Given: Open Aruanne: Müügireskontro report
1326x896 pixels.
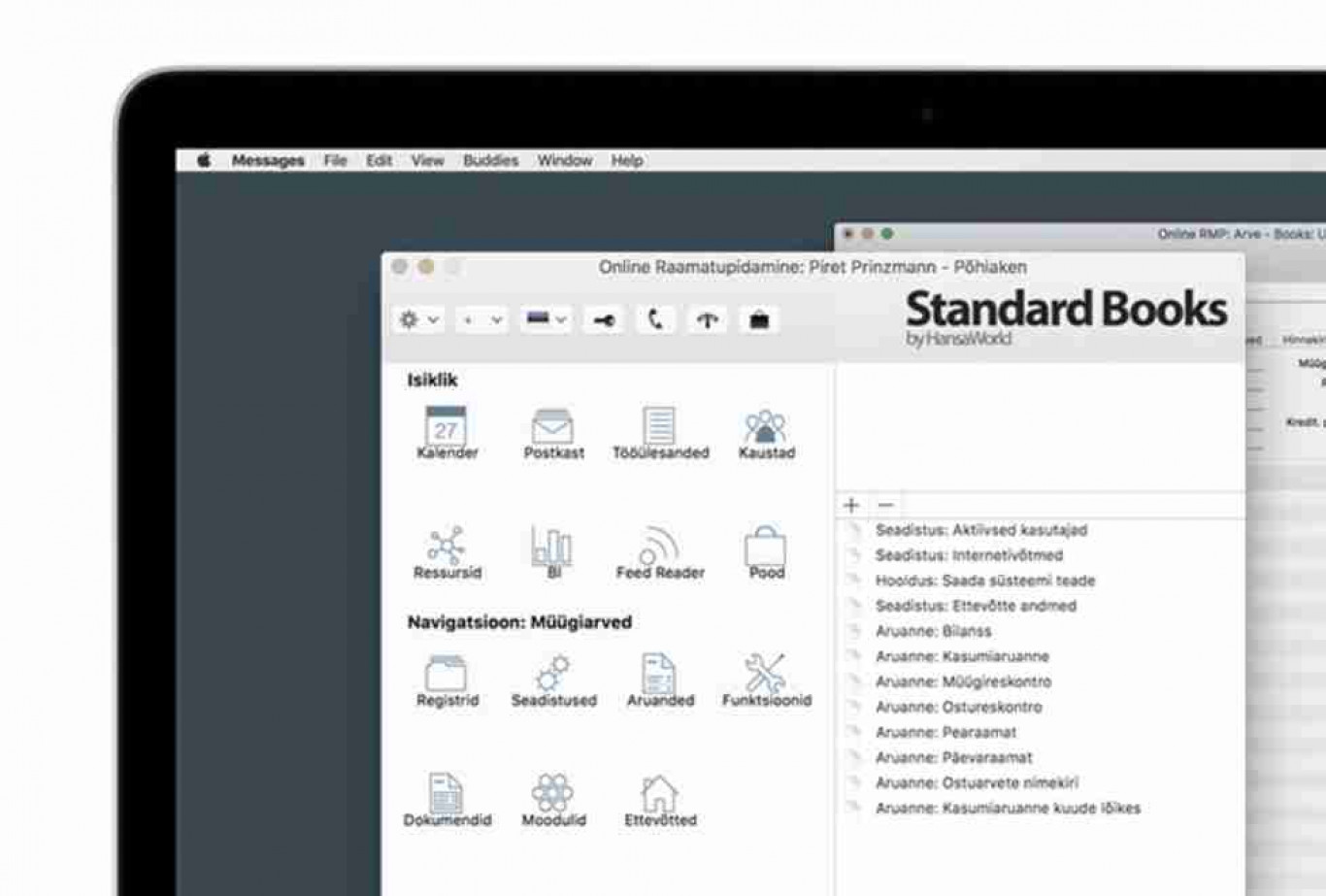Looking at the screenshot, I should click(963, 681).
